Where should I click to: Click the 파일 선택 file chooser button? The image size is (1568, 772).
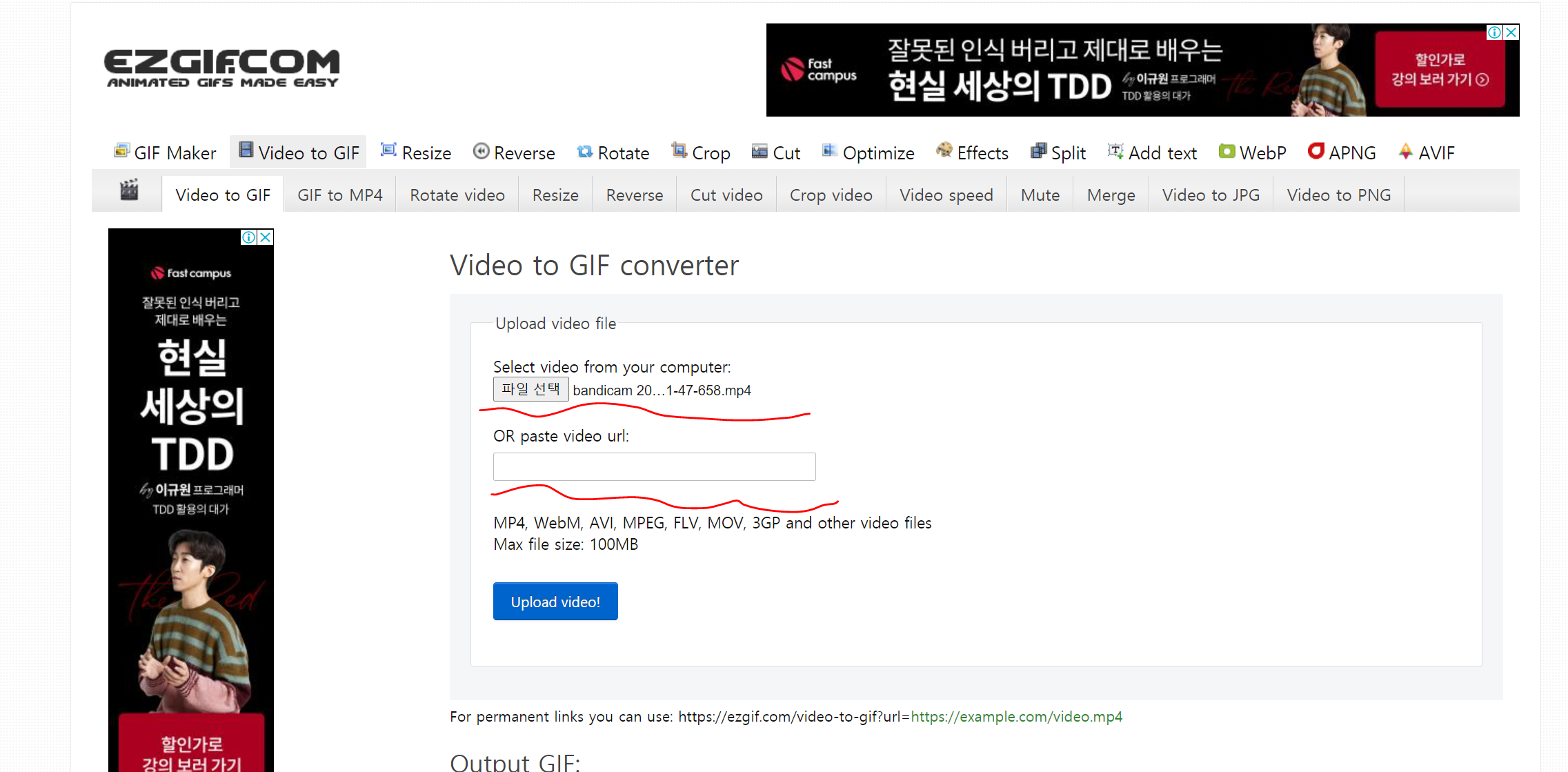530,389
